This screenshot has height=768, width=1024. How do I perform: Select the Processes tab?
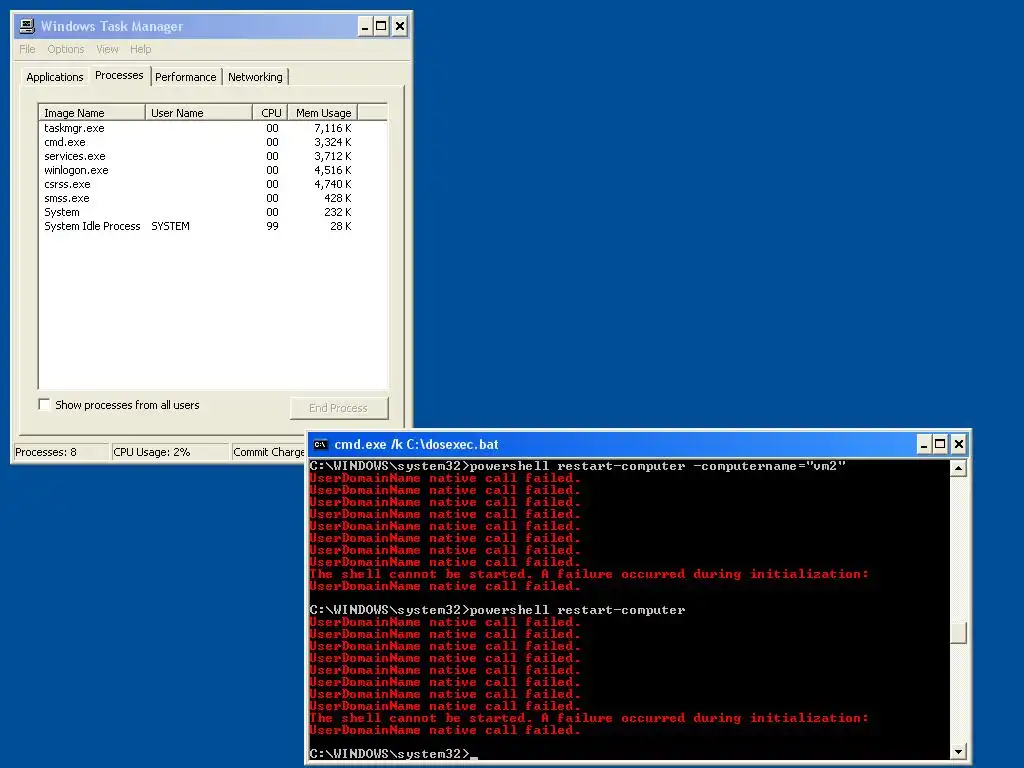(119, 75)
